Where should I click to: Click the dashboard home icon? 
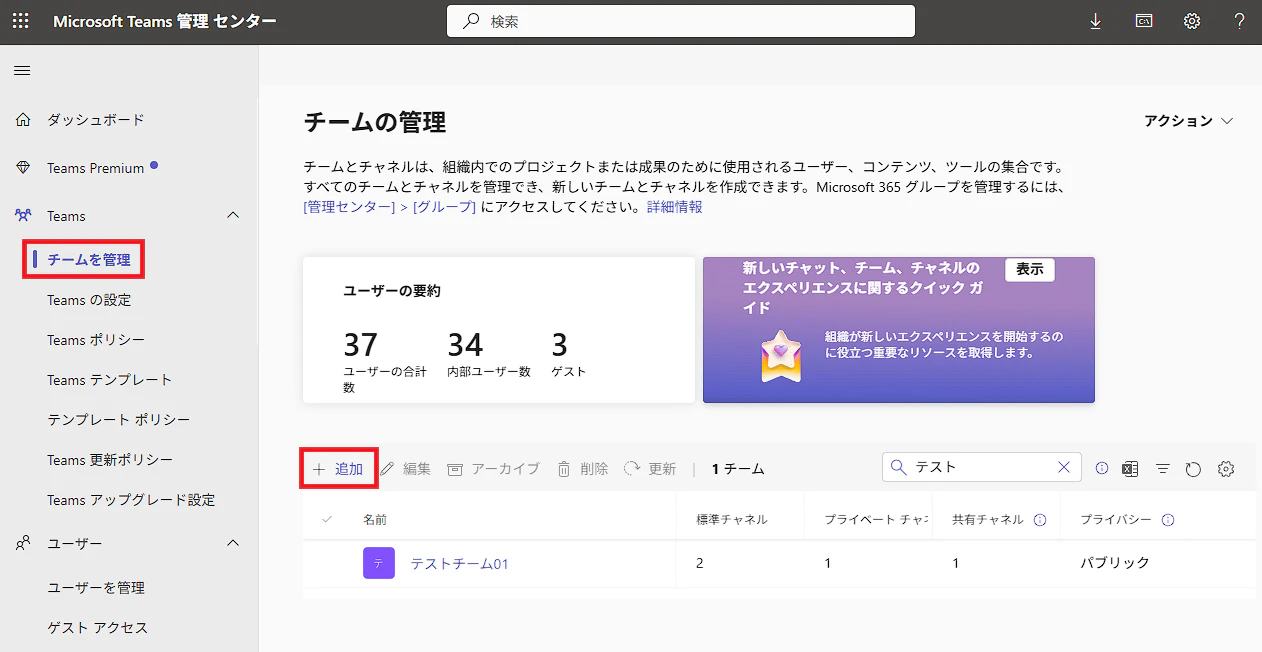click(23, 120)
